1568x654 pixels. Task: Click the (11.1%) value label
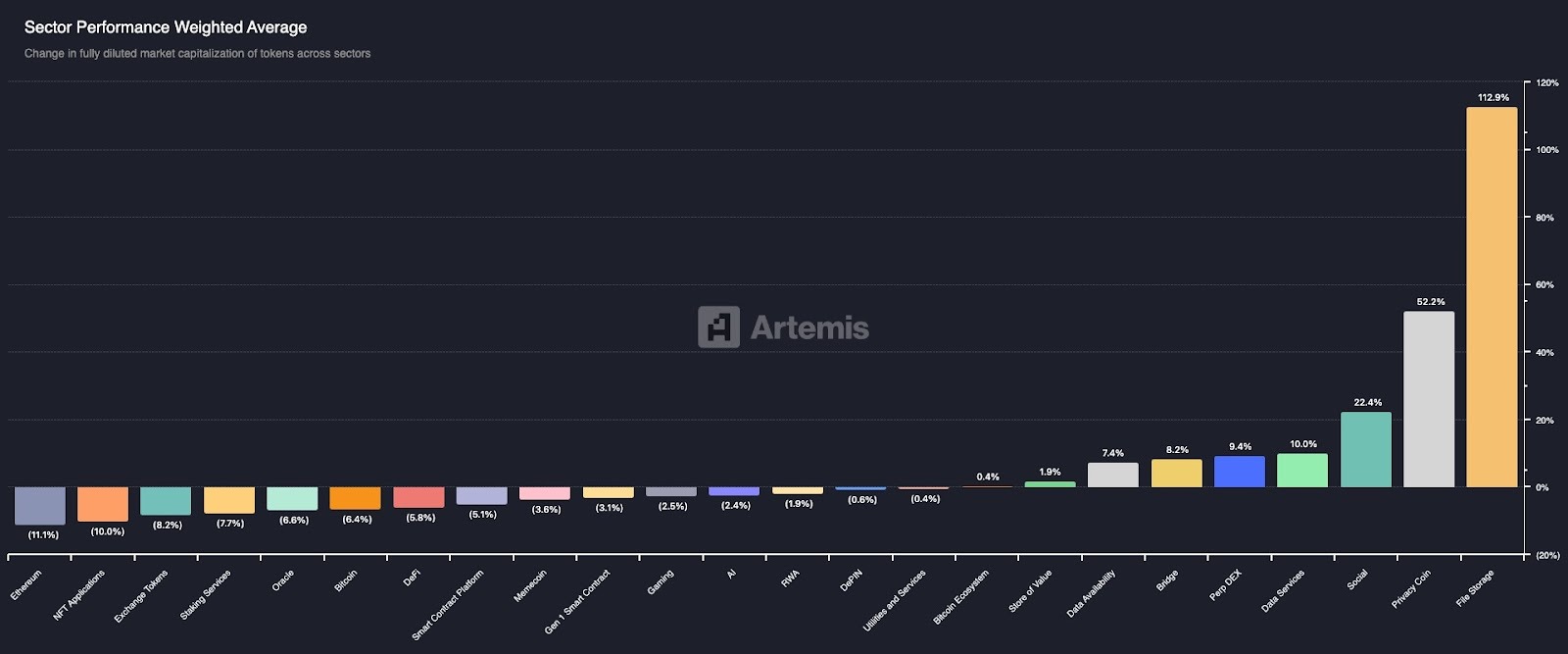pyautogui.click(x=43, y=535)
